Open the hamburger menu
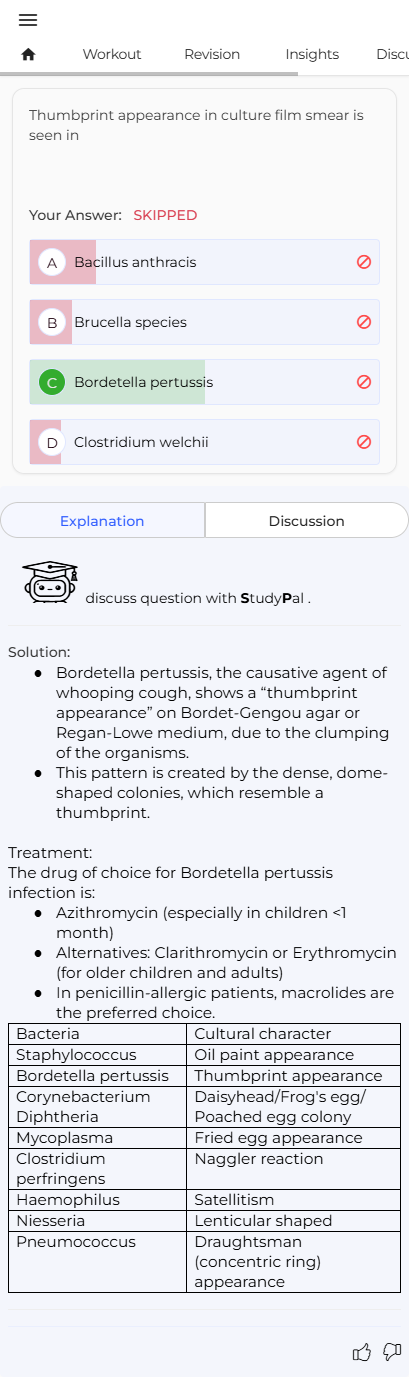Screen dimensions: 409x1377 point(28,20)
